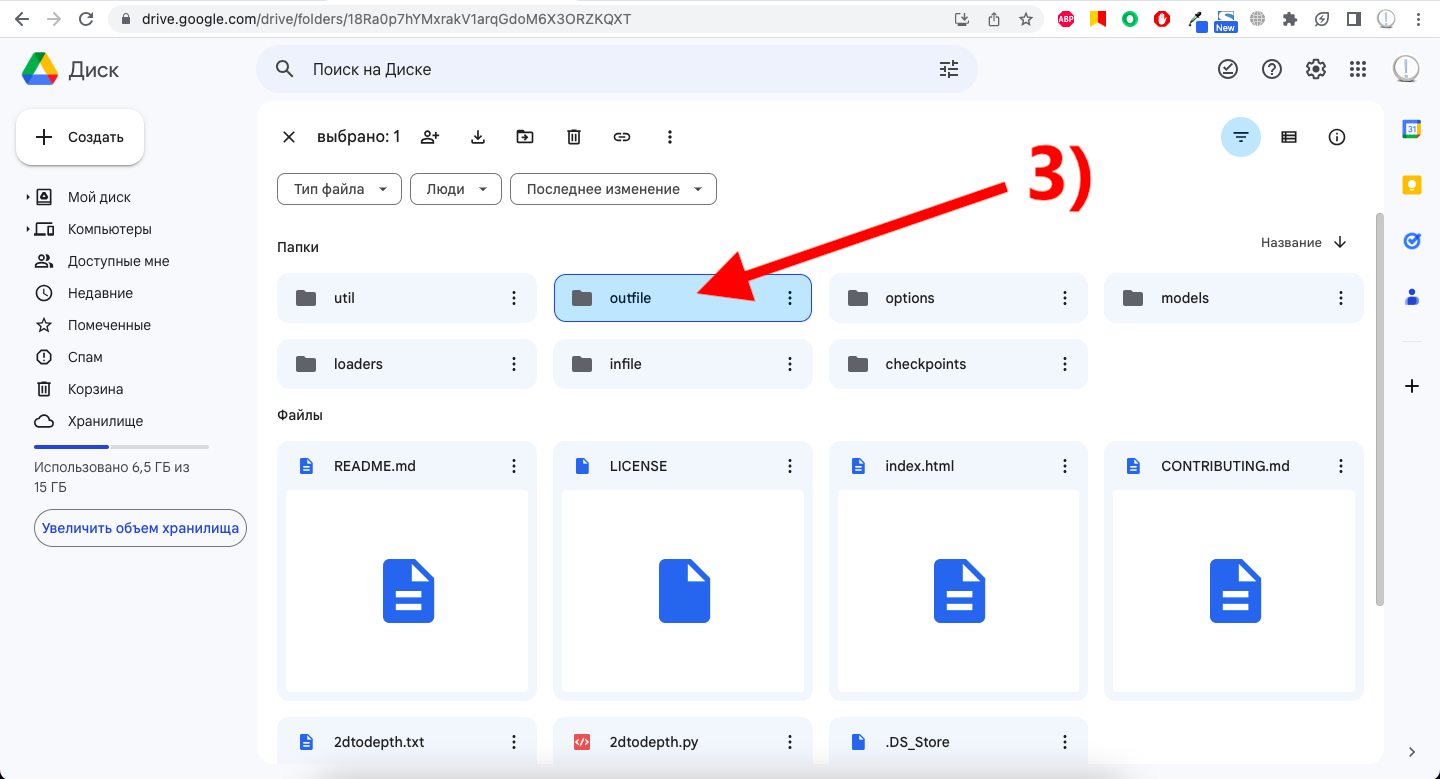The image size is (1440, 779).
Task: Expand the Компьютеры tree
Action: tap(28, 230)
